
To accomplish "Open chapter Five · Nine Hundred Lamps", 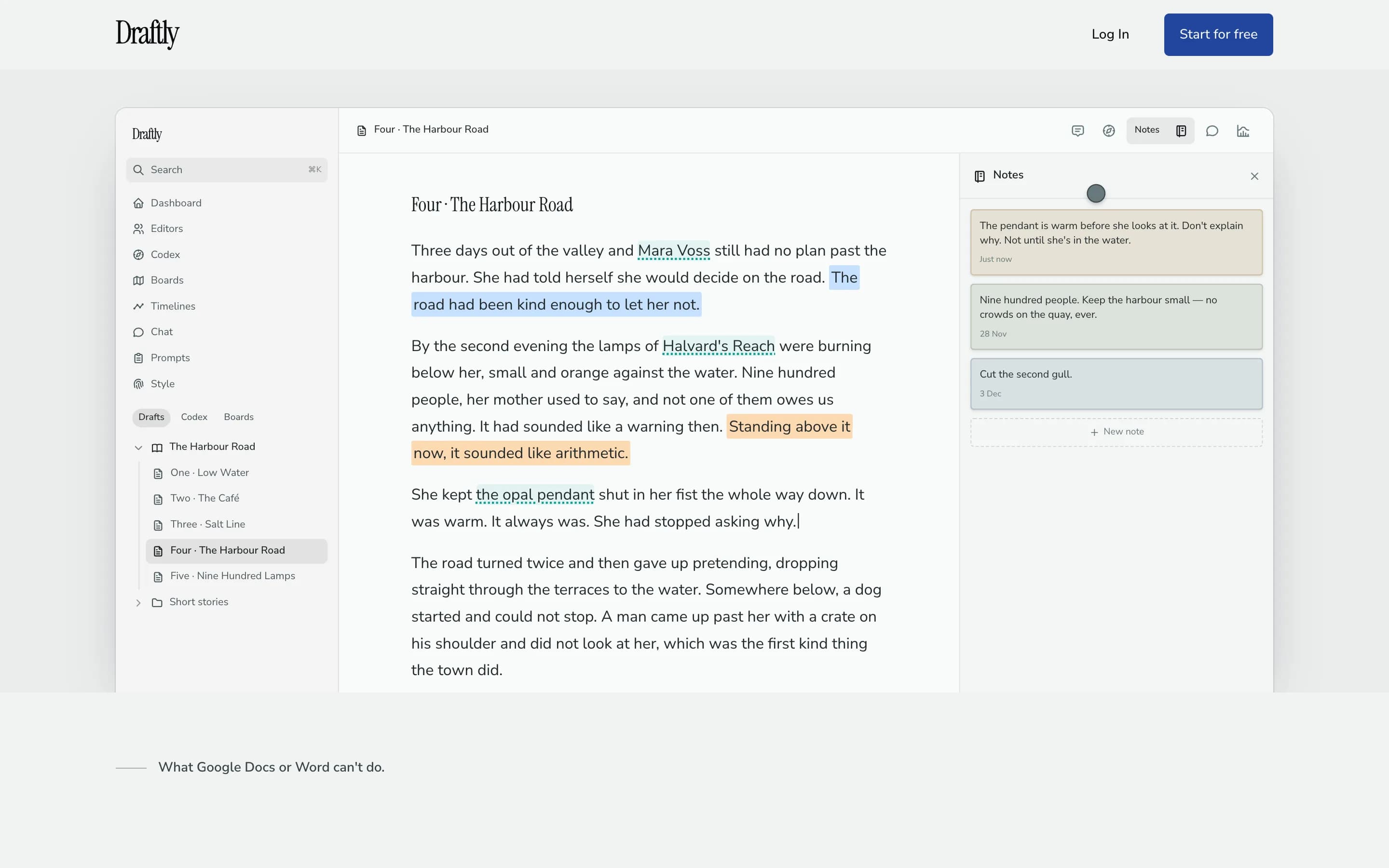I will click(x=232, y=576).
